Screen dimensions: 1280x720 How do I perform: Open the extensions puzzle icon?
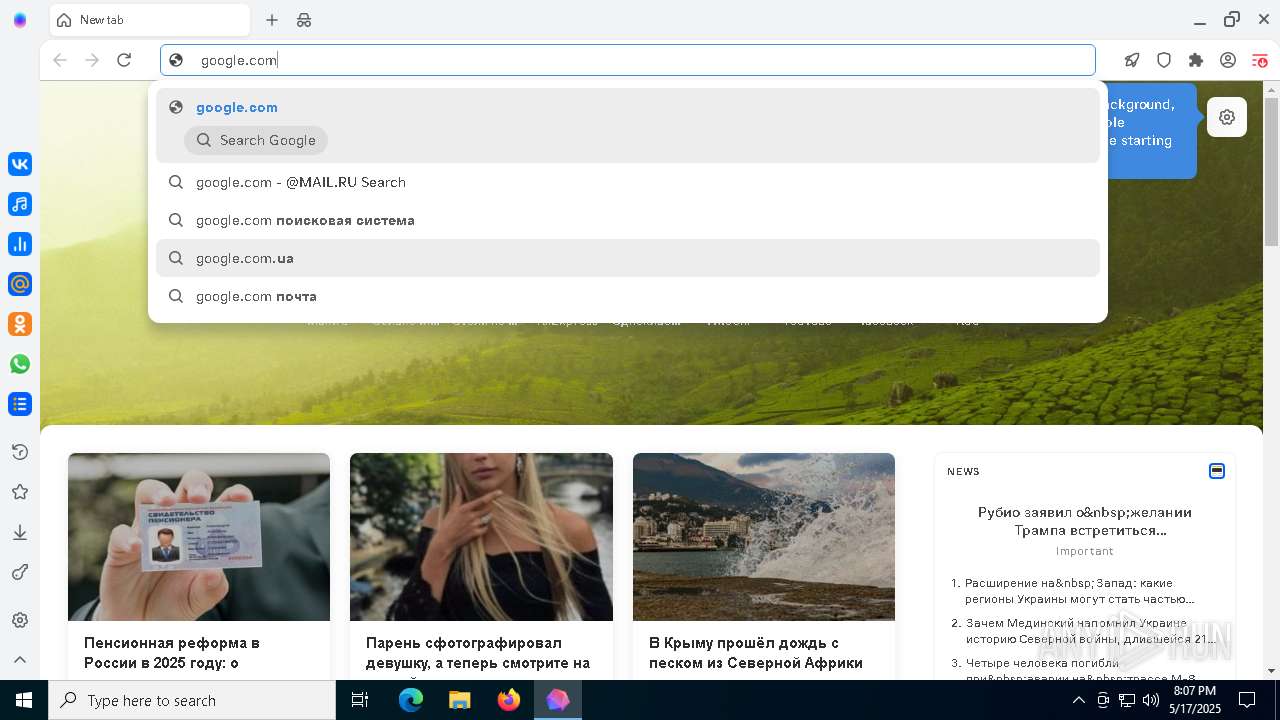pyautogui.click(x=1196, y=60)
